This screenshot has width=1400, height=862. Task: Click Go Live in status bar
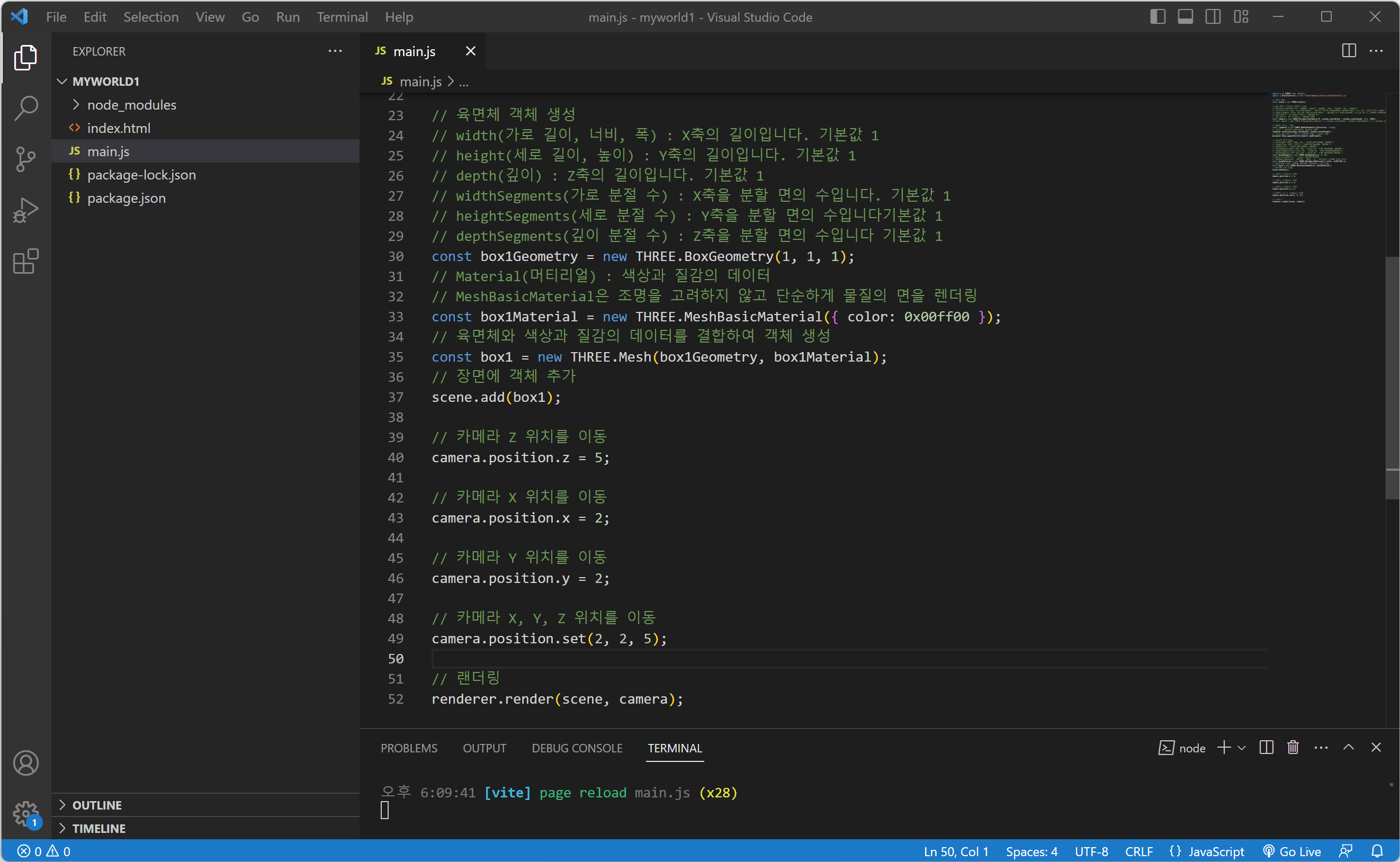click(1291, 851)
